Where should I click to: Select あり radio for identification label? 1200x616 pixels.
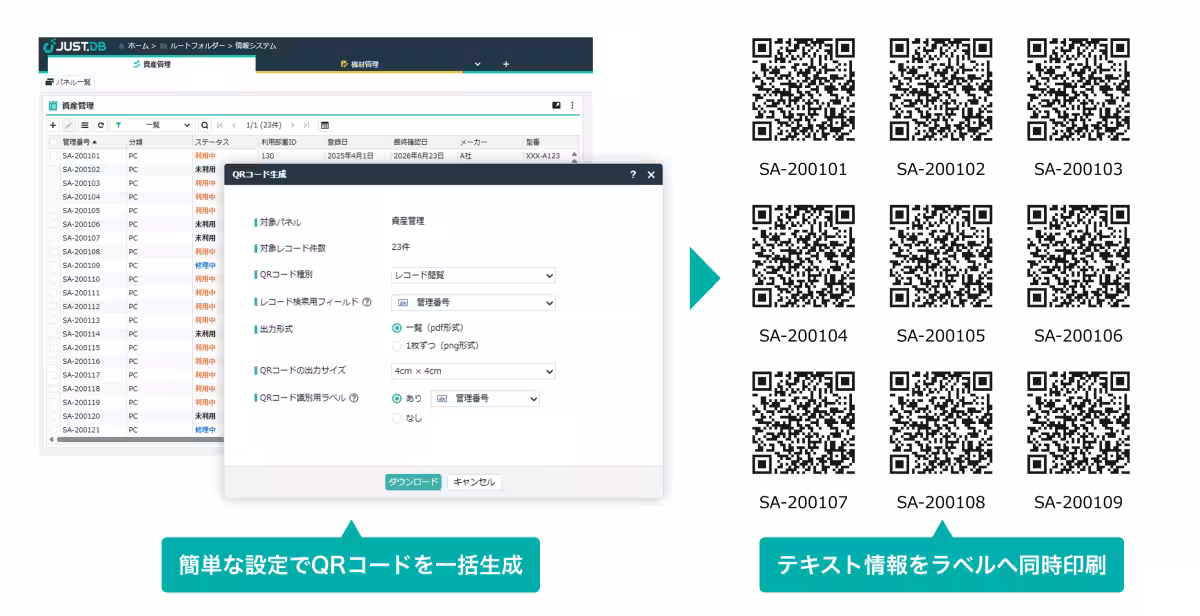(397, 398)
